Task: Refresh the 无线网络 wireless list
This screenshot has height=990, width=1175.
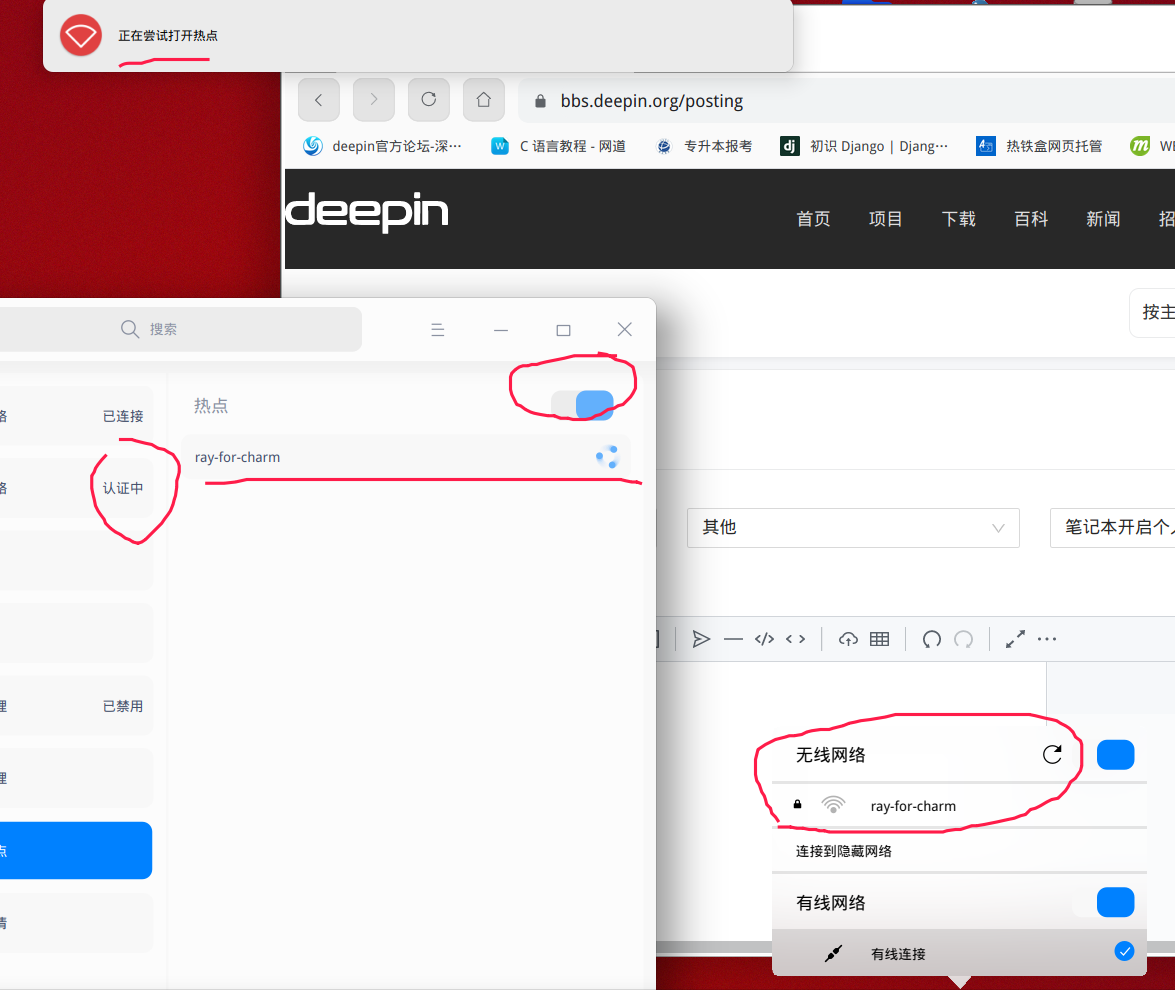Action: (x=1052, y=755)
